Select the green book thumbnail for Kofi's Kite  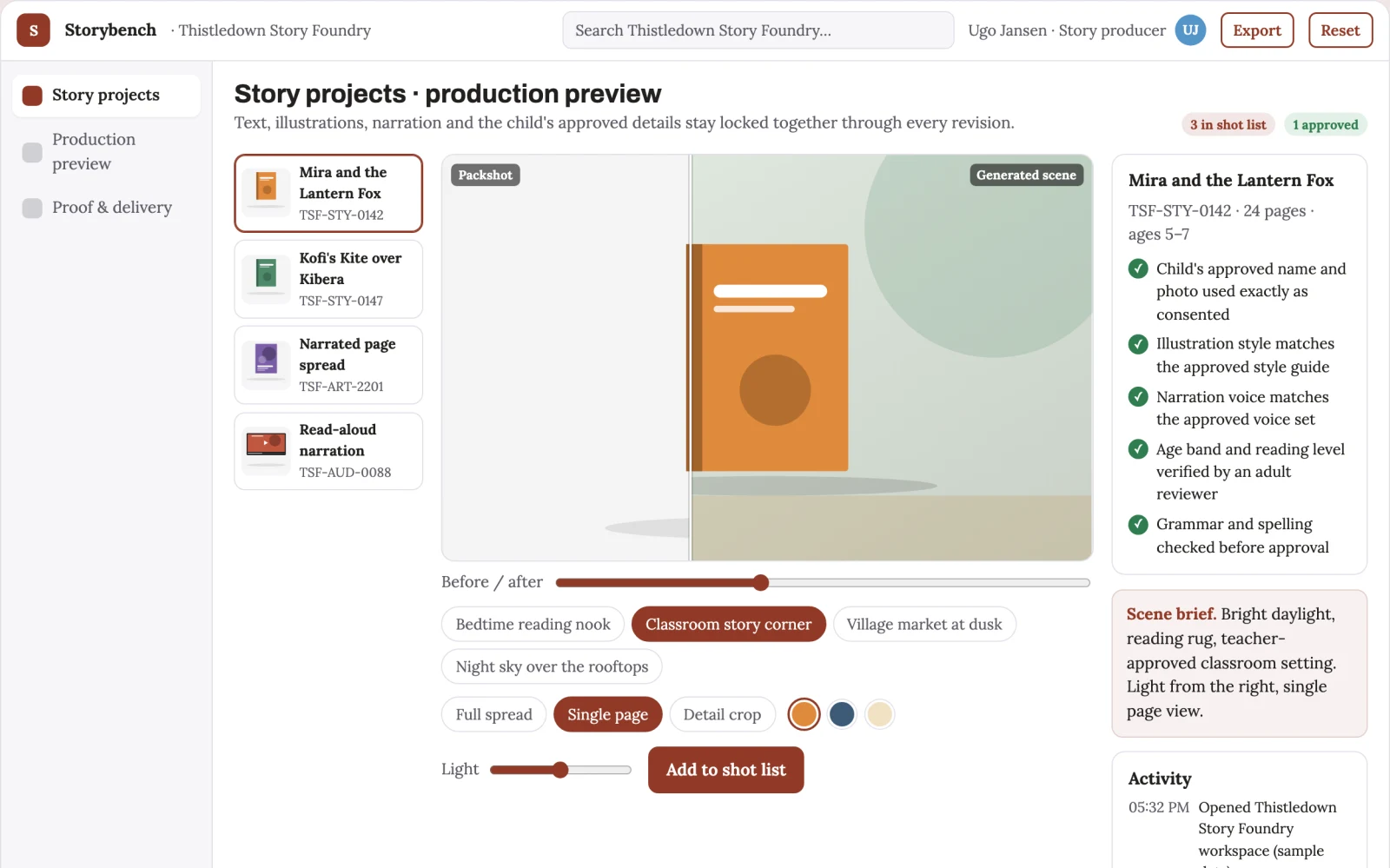pyautogui.click(x=266, y=279)
